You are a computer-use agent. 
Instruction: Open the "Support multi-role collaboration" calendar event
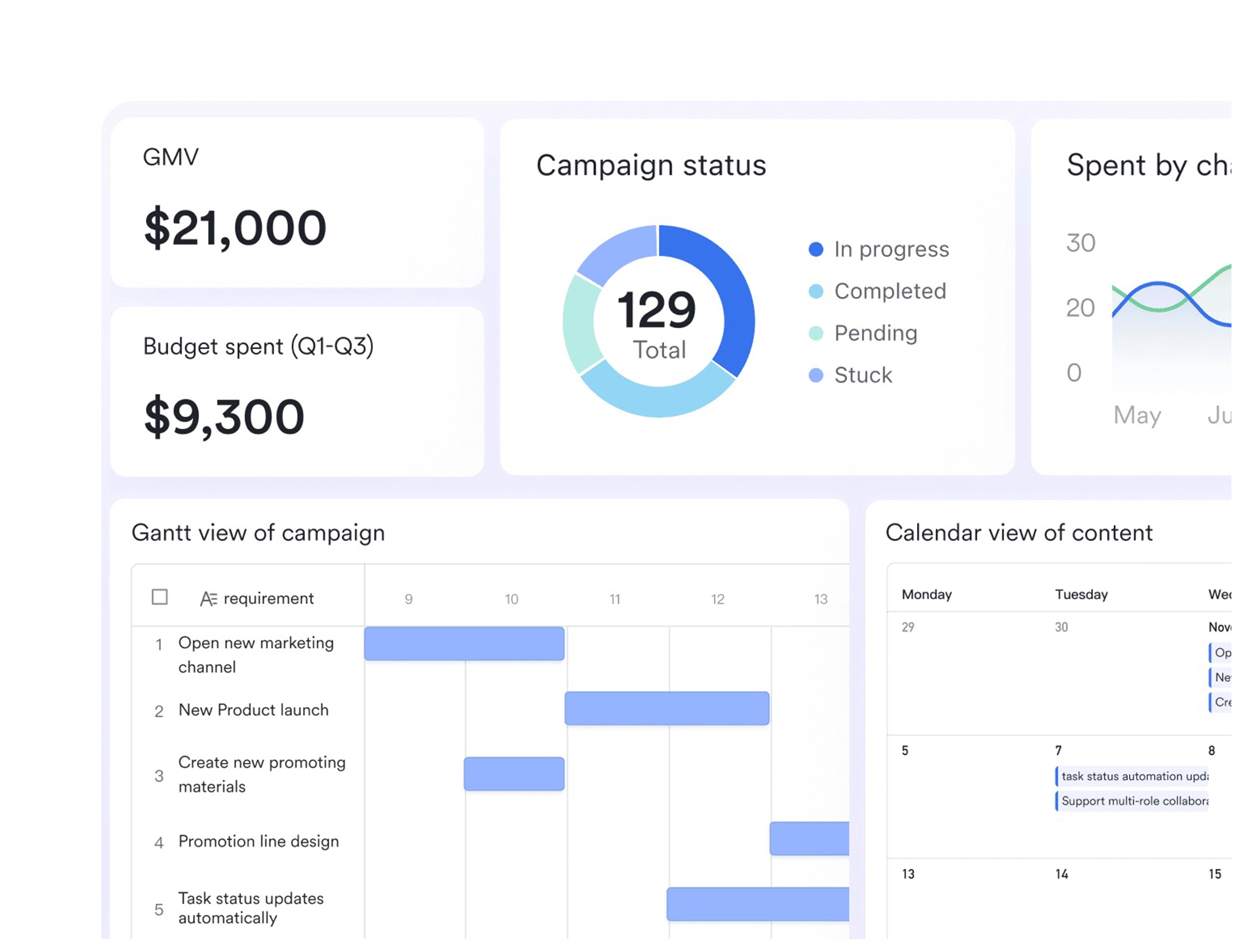(x=1133, y=801)
